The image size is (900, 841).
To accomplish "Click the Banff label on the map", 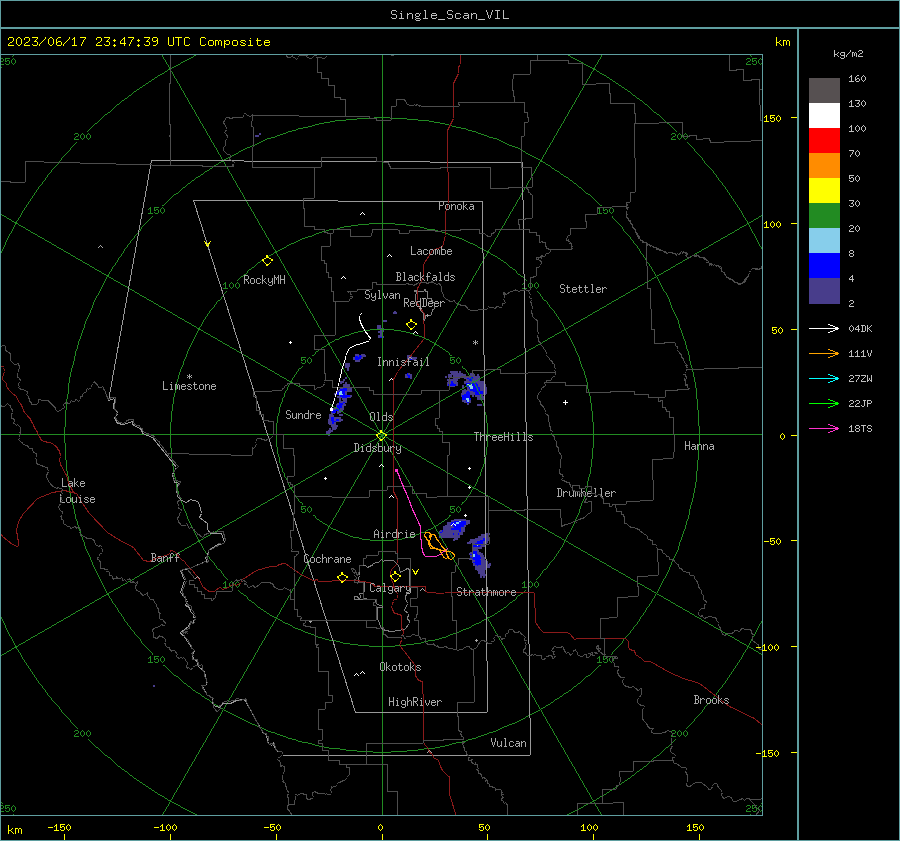I will pos(165,557).
